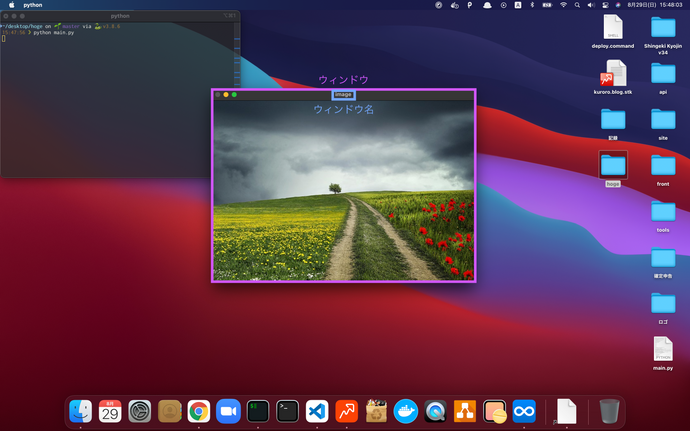Viewport: 690px width, 431px height.
Task: Open the P icon menu bar item
Action: point(470,5)
